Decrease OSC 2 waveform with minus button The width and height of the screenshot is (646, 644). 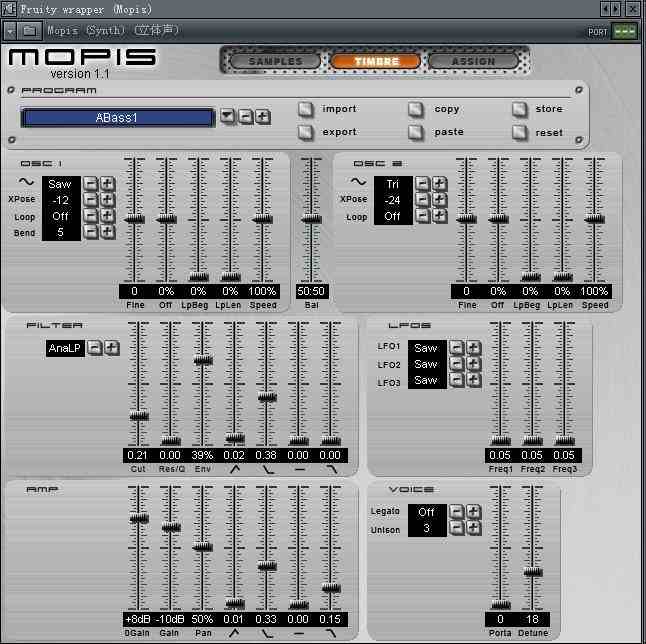(423, 183)
